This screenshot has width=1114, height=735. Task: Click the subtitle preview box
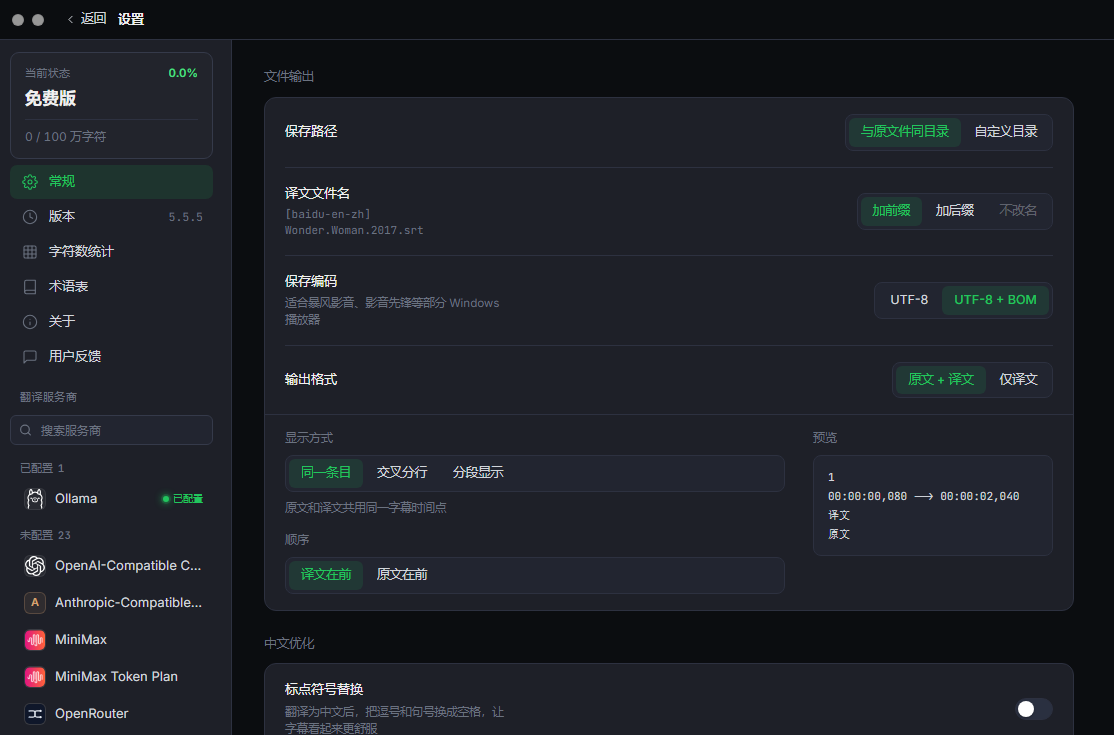tap(932, 505)
